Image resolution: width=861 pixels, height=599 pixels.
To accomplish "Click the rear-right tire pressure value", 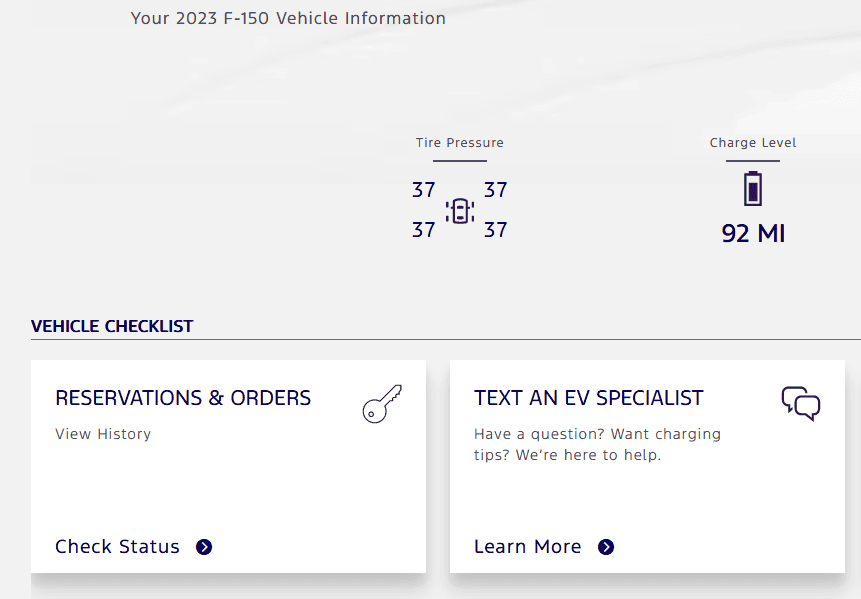I will (x=496, y=230).
